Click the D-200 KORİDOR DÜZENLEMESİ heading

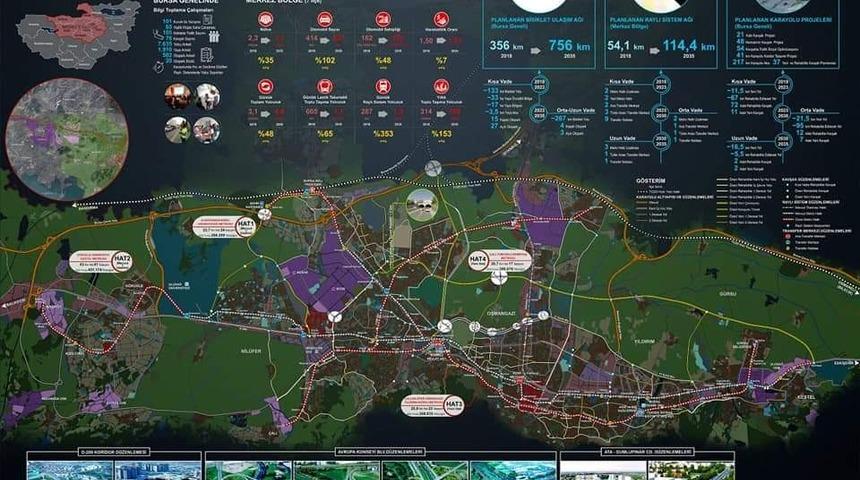[x=114, y=453]
